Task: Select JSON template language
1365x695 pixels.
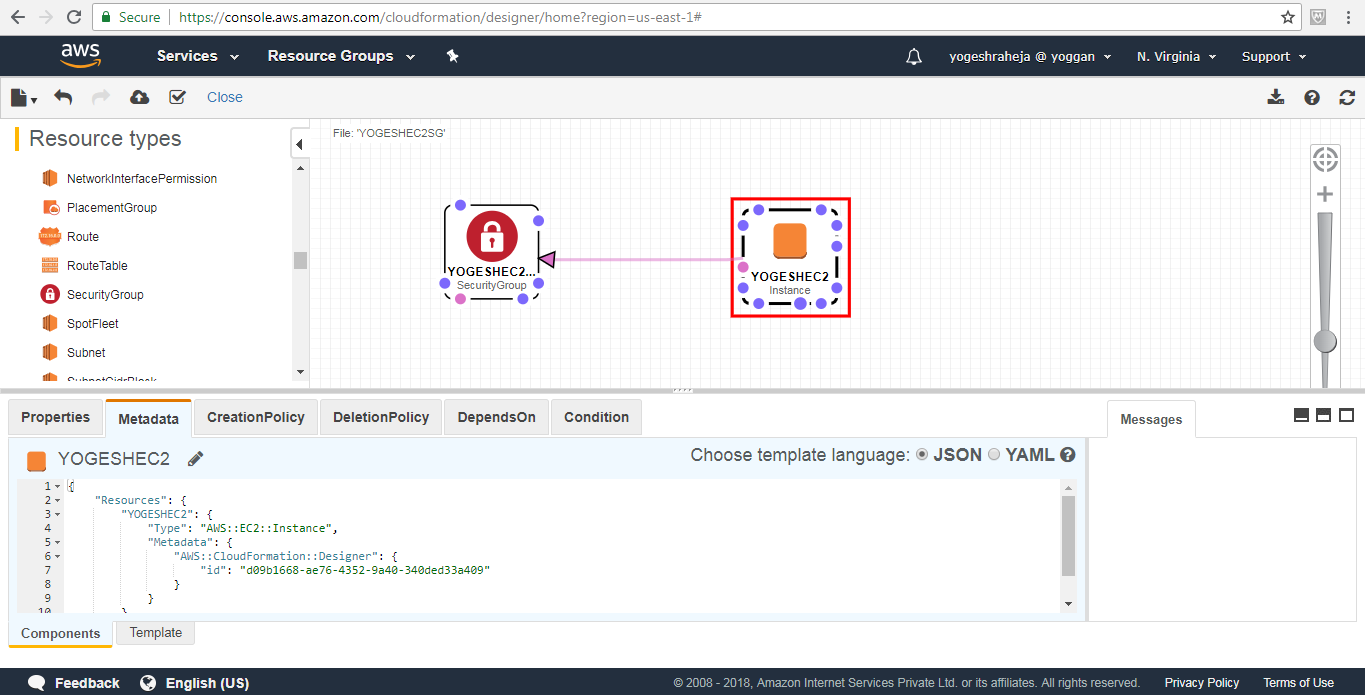Action: pos(922,455)
